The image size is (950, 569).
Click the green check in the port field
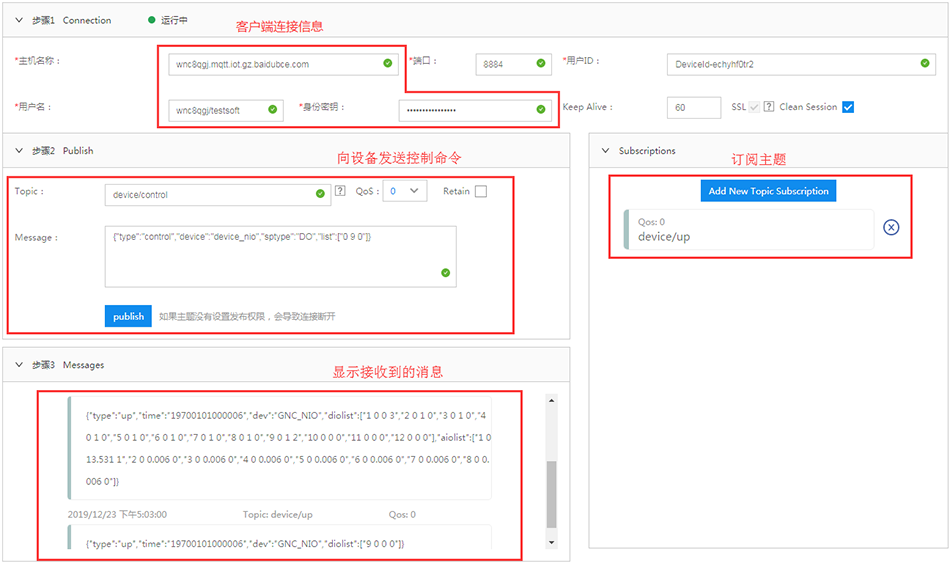[540, 63]
